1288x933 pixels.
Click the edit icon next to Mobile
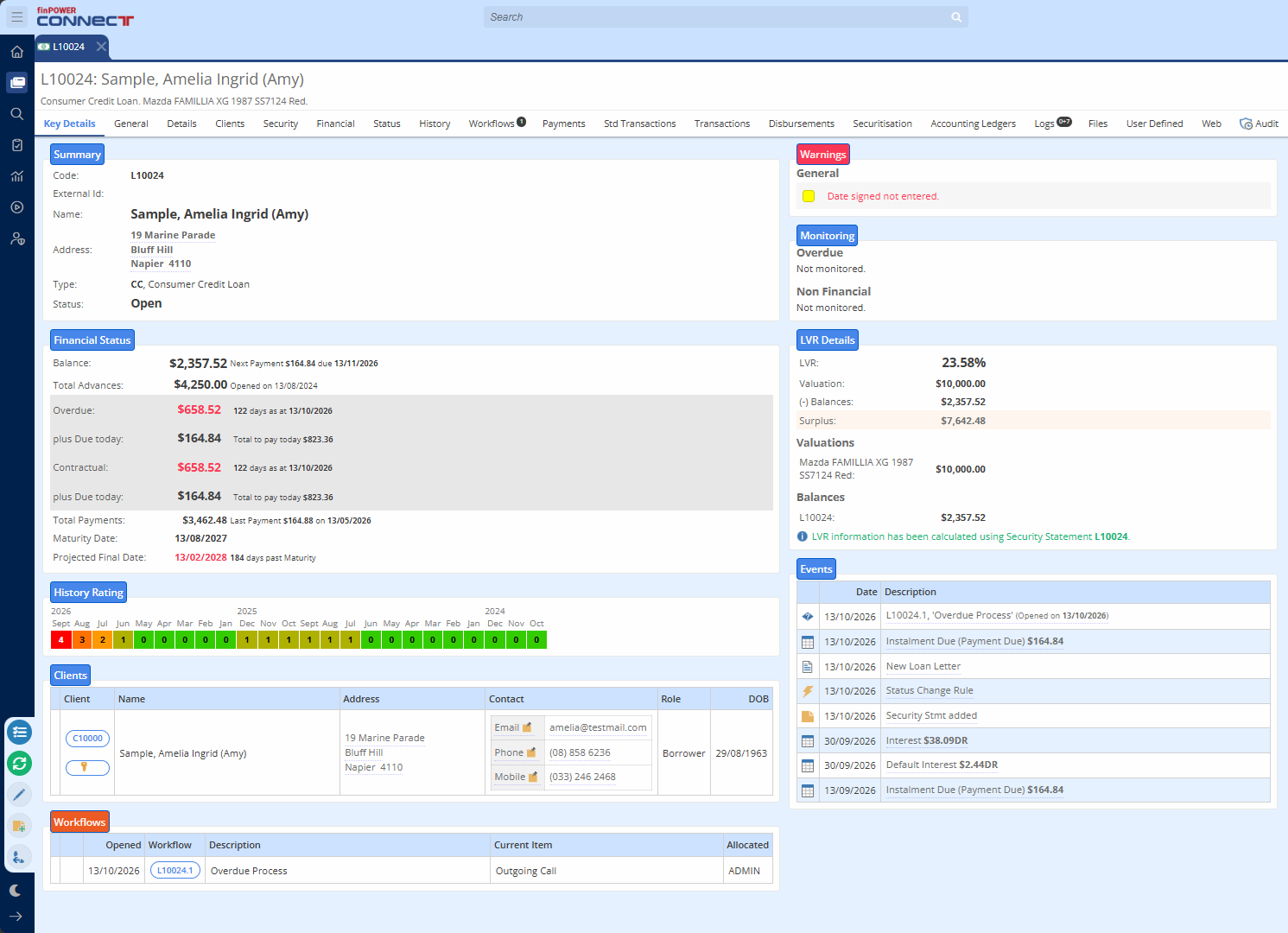533,777
